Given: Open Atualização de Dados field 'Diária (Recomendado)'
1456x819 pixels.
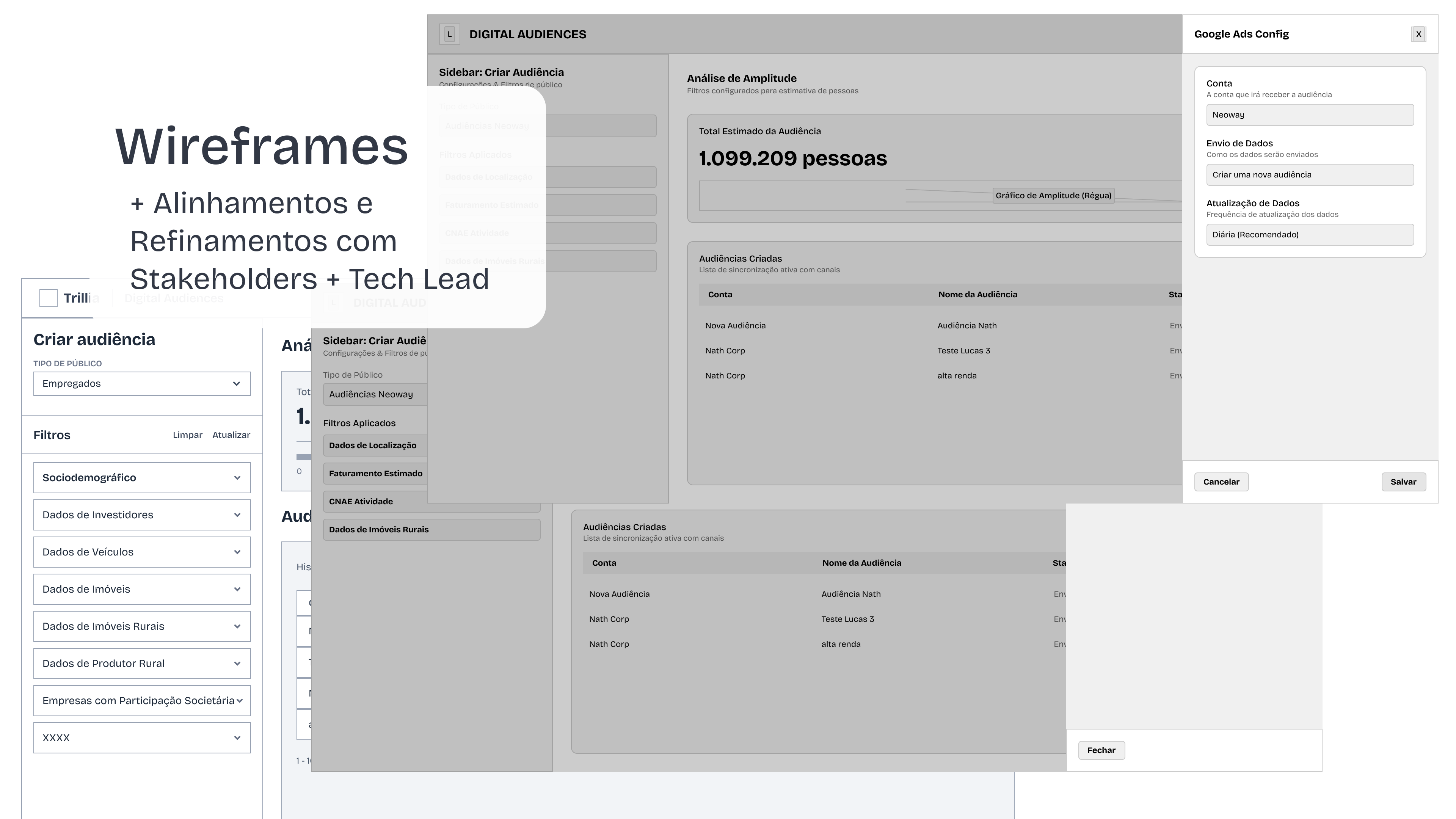Looking at the screenshot, I should (x=1310, y=235).
